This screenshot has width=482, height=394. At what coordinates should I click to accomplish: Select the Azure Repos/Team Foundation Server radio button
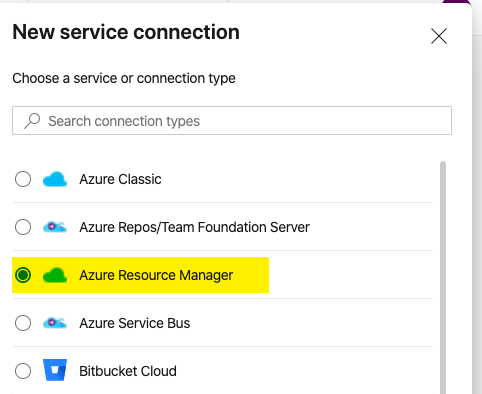click(x=23, y=227)
